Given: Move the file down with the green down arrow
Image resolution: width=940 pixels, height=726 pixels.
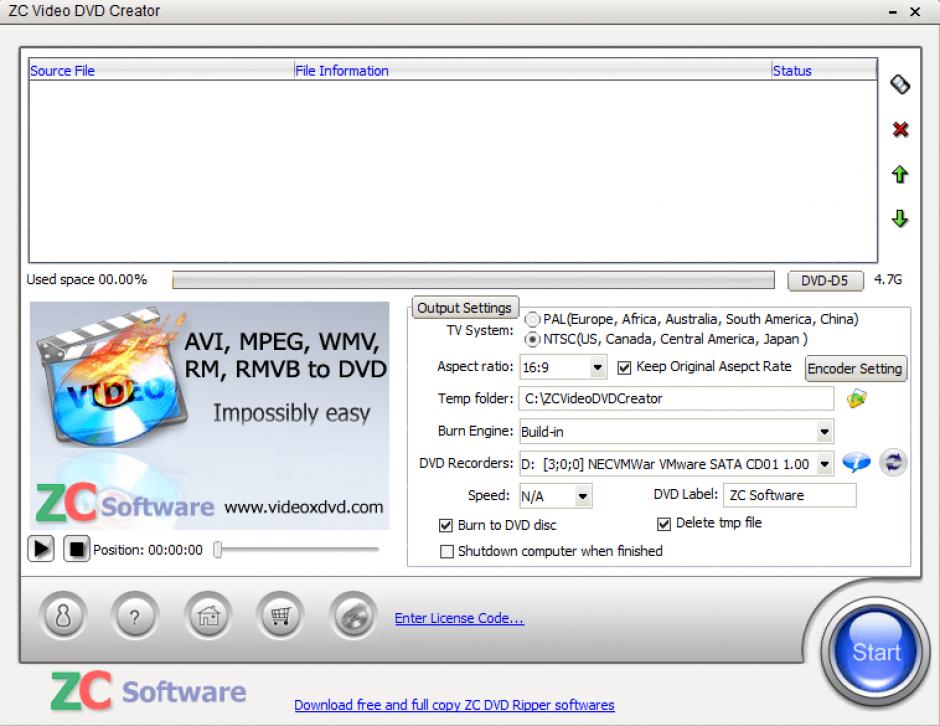Looking at the screenshot, I should pos(899,218).
